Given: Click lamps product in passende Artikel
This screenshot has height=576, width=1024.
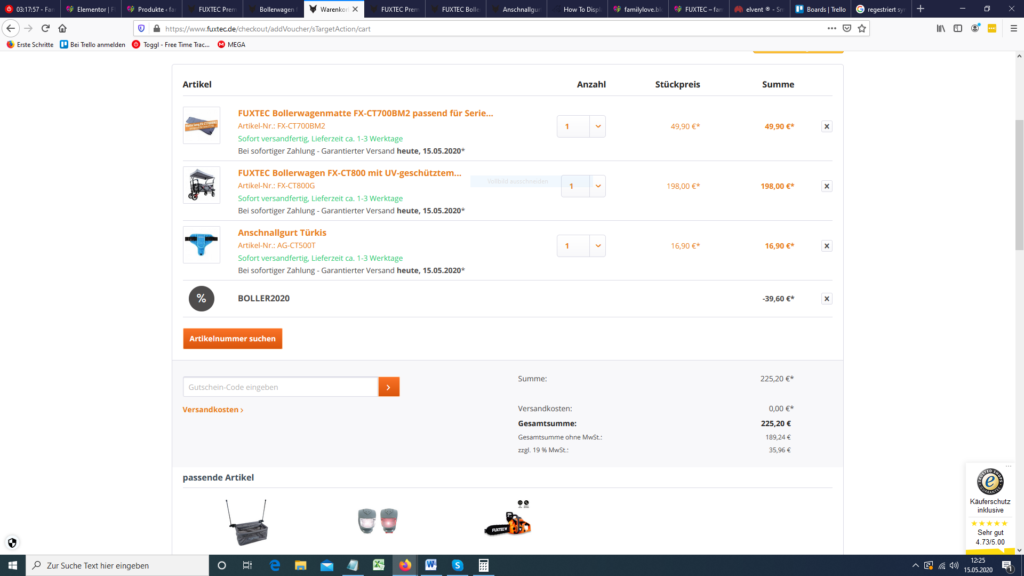Looking at the screenshot, I should 378,520.
